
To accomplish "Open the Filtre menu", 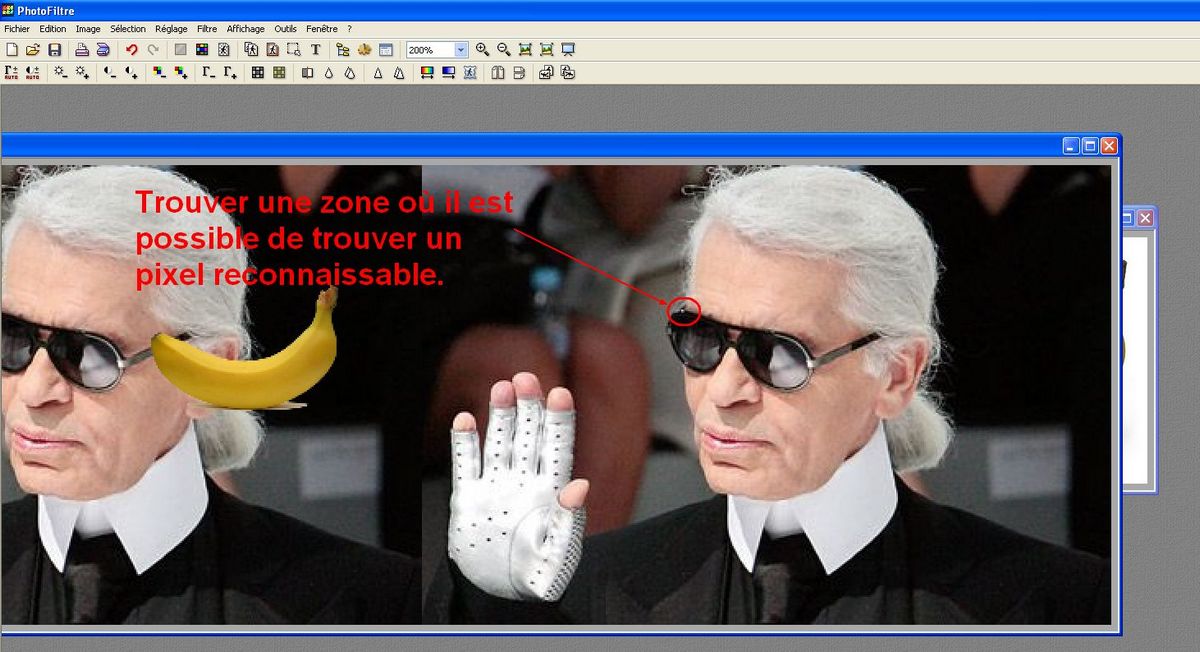I will pyautogui.click(x=207, y=29).
